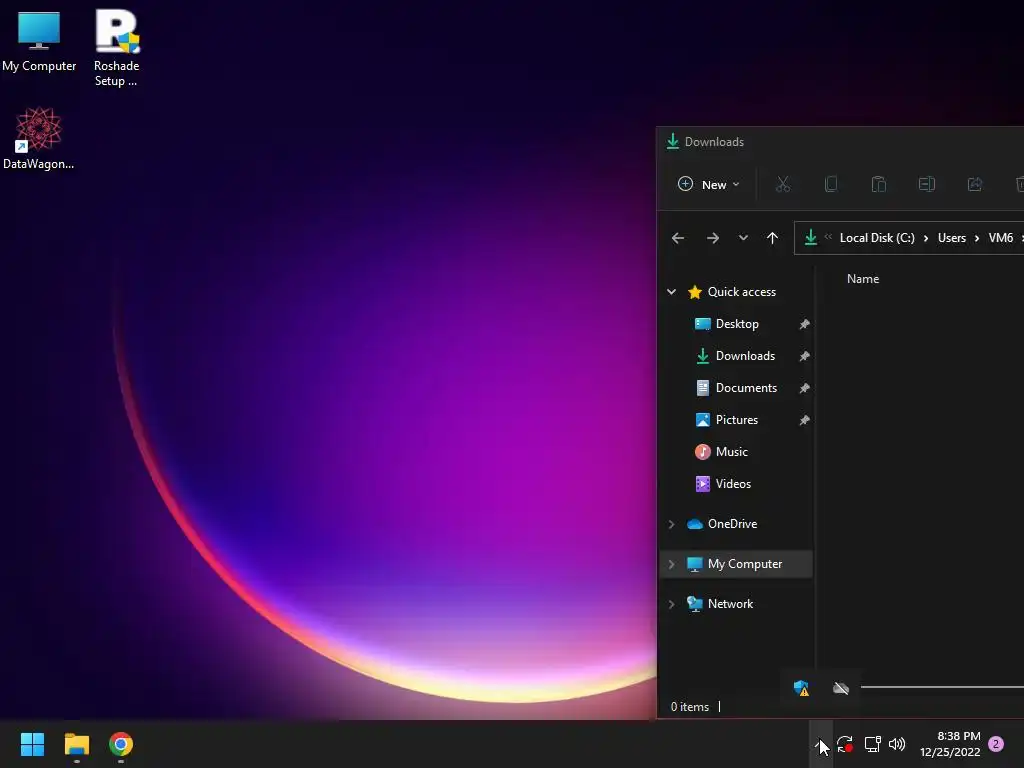1024x768 pixels.
Task: Click the Rename icon in toolbar
Action: click(927, 185)
